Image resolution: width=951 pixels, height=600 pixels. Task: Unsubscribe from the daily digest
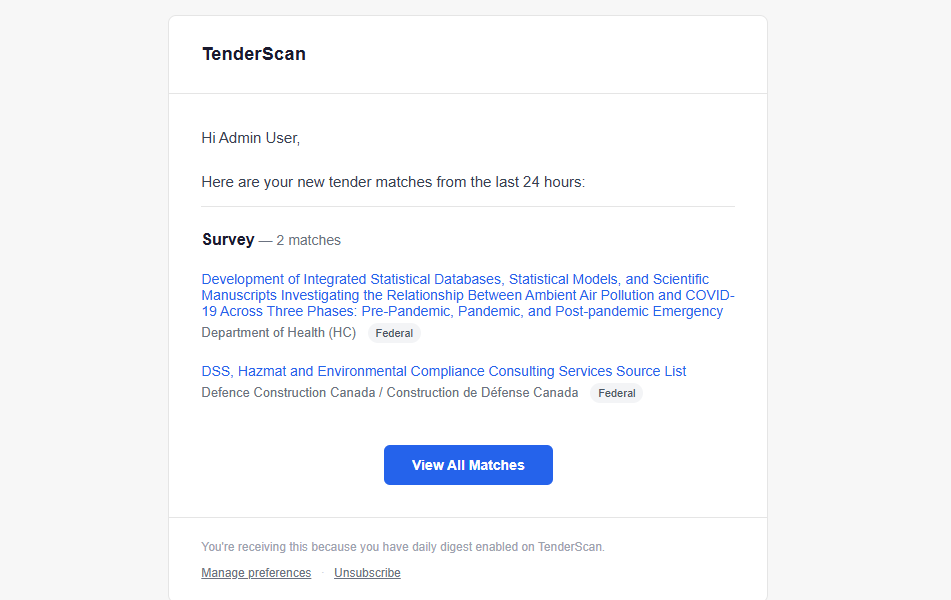pyautogui.click(x=367, y=573)
